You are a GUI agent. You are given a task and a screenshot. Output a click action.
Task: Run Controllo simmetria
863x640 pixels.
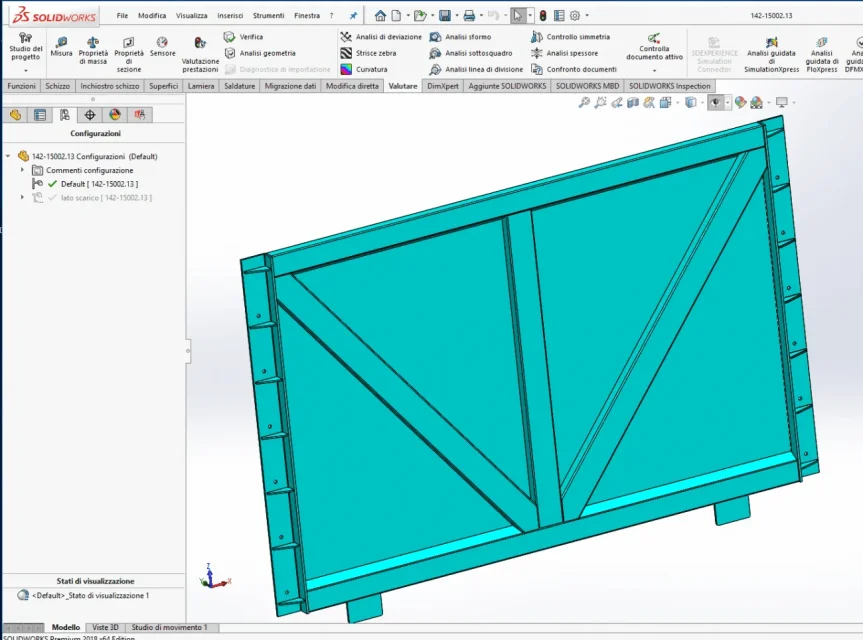coord(570,37)
